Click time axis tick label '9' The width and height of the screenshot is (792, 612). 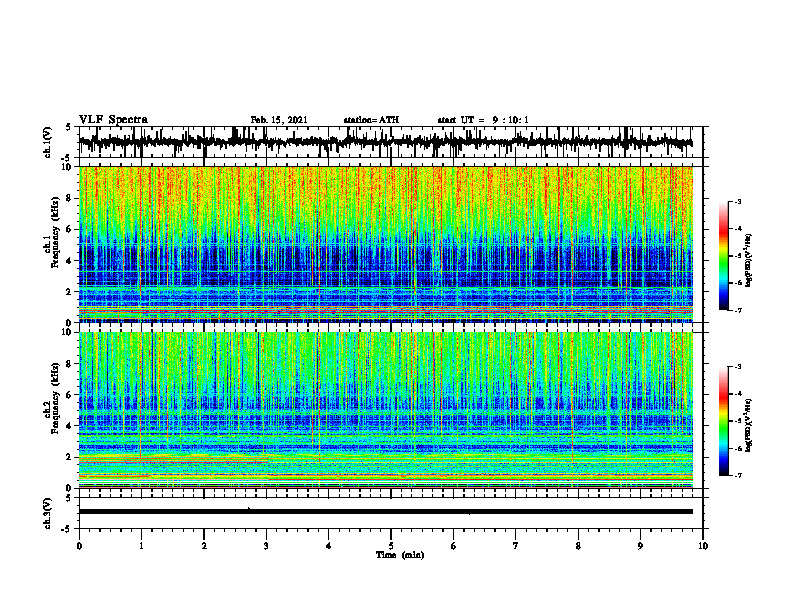[640, 546]
